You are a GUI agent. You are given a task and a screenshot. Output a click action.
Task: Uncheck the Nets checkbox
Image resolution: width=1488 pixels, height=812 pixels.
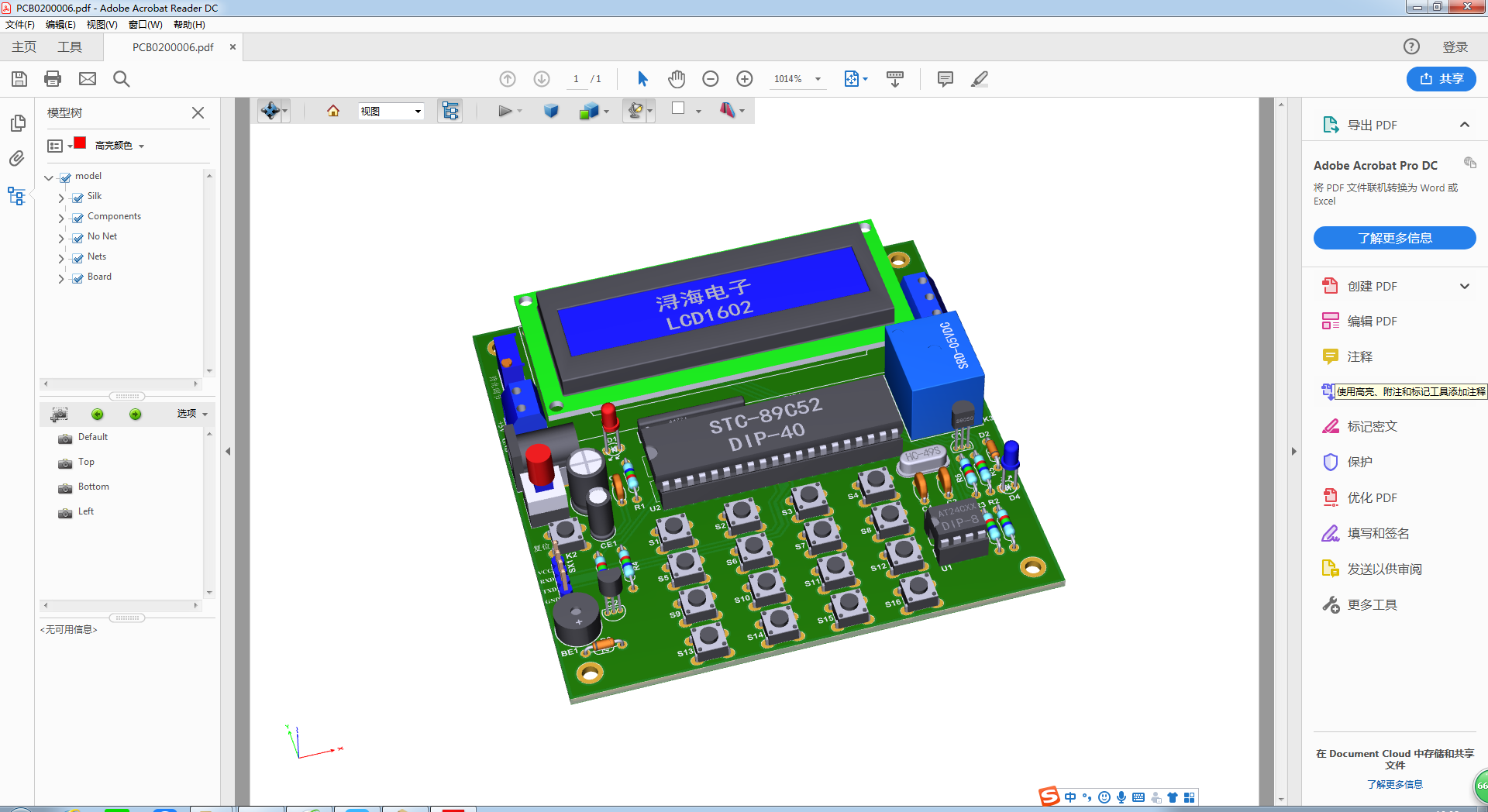click(x=78, y=258)
